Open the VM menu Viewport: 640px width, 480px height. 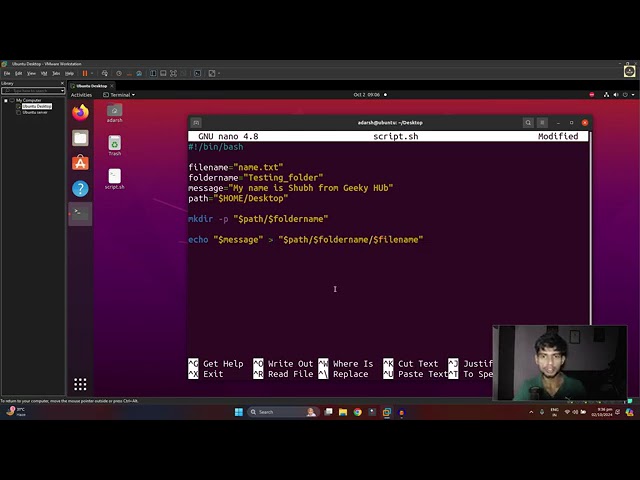[44, 73]
